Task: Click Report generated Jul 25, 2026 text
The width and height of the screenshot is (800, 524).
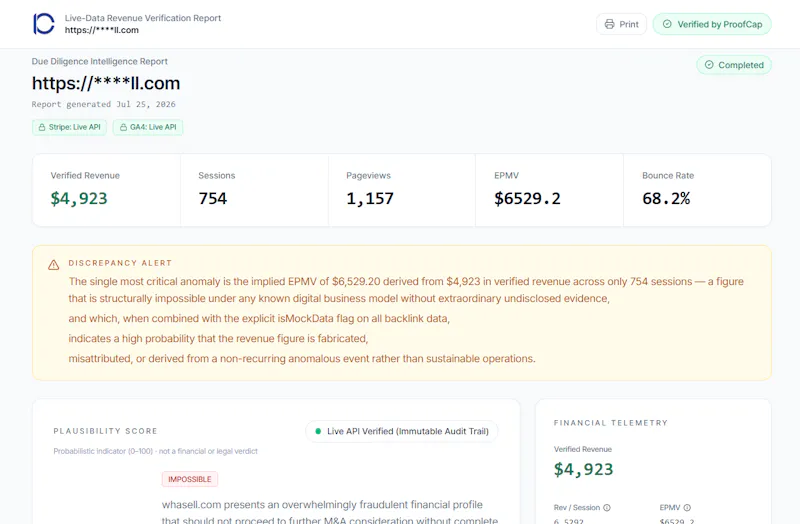Action: pyautogui.click(x=104, y=104)
